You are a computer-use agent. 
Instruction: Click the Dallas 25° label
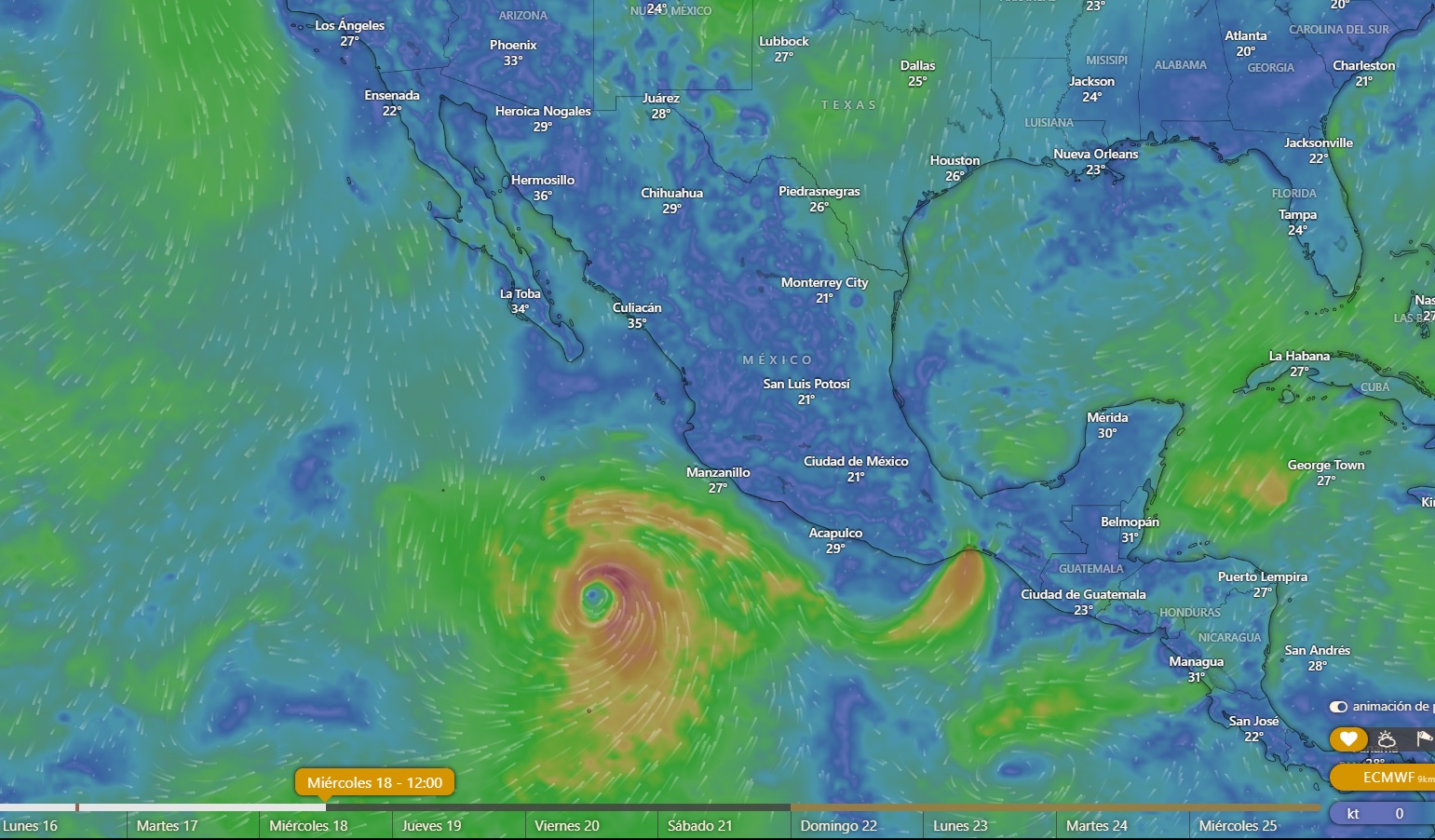[x=917, y=73]
